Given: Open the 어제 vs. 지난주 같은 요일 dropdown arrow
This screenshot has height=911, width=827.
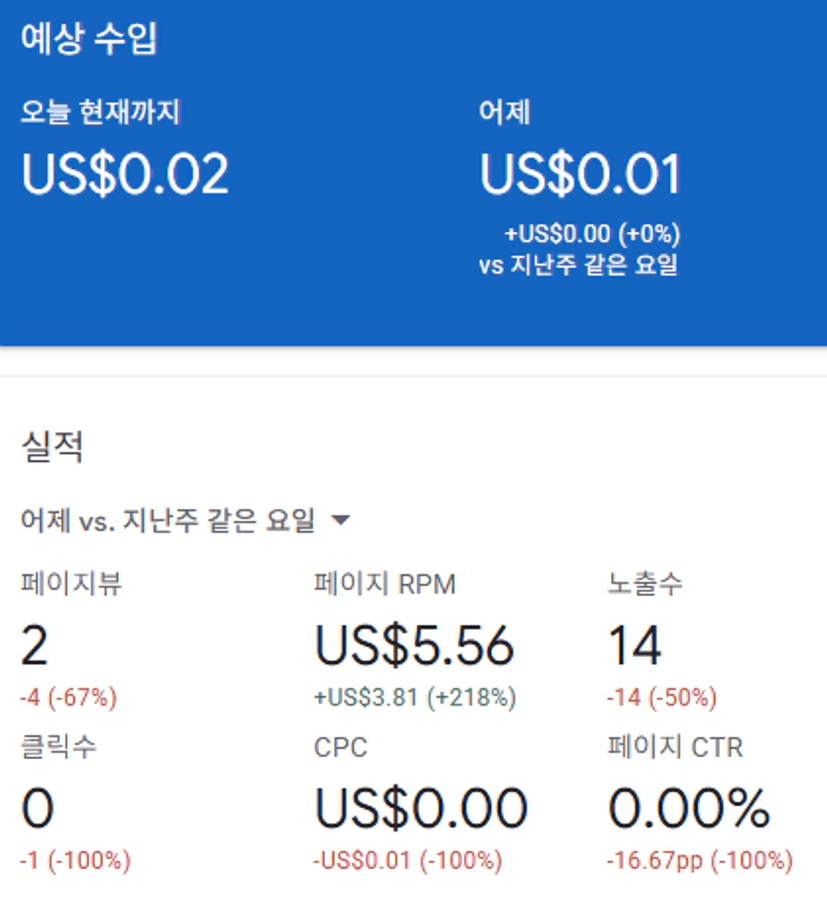Looking at the screenshot, I should [x=341, y=519].
